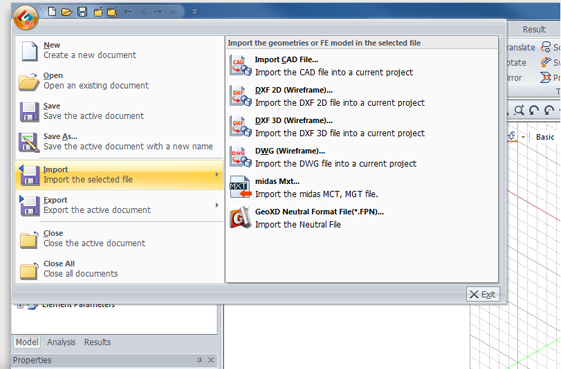Select the Import menu entry

[119, 175]
